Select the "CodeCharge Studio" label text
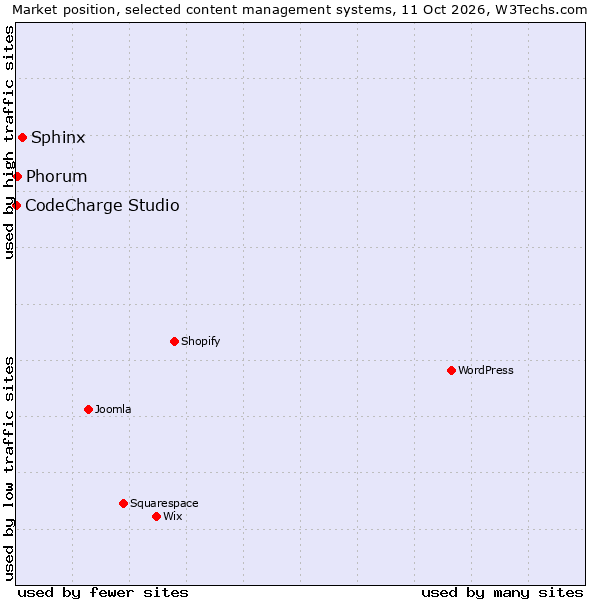600x600 pixels. (102, 205)
